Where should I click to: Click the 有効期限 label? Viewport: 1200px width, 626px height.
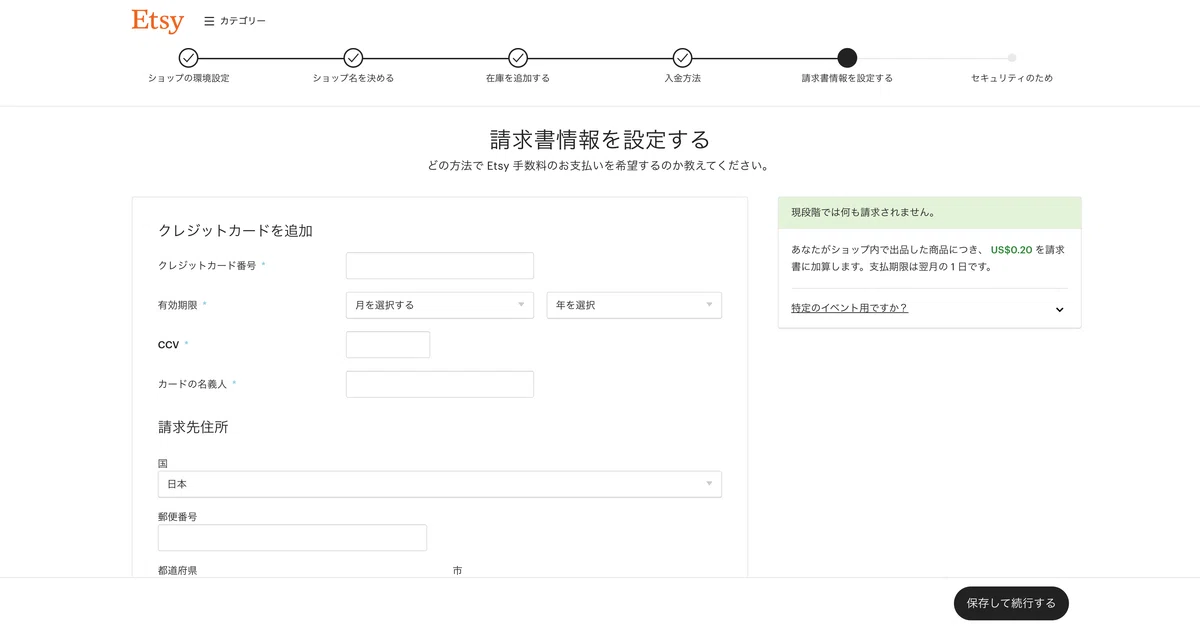177,305
